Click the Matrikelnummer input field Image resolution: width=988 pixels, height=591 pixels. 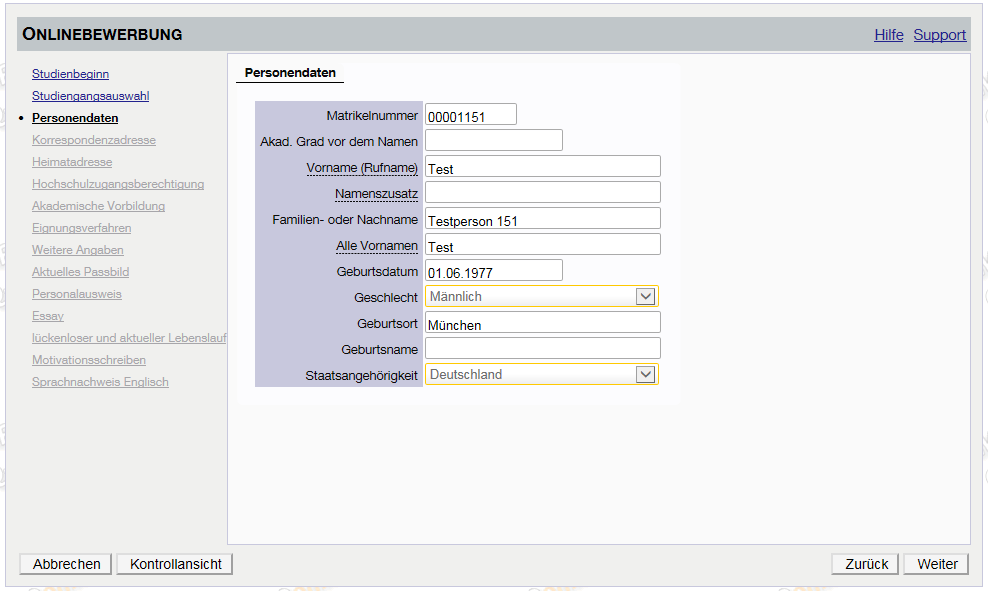point(470,115)
